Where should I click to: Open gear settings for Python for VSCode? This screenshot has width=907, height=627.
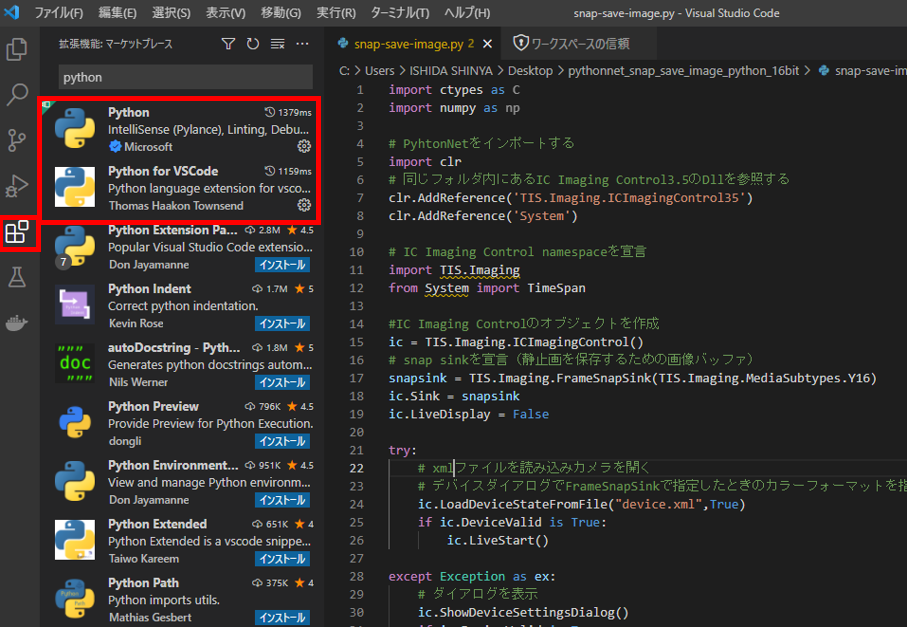pos(304,205)
